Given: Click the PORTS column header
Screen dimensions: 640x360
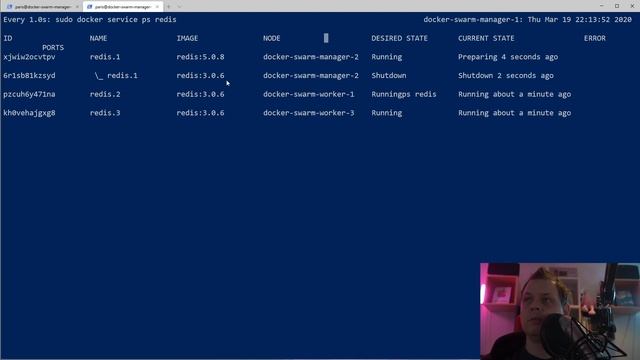Looking at the screenshot, I should (53, 47).
